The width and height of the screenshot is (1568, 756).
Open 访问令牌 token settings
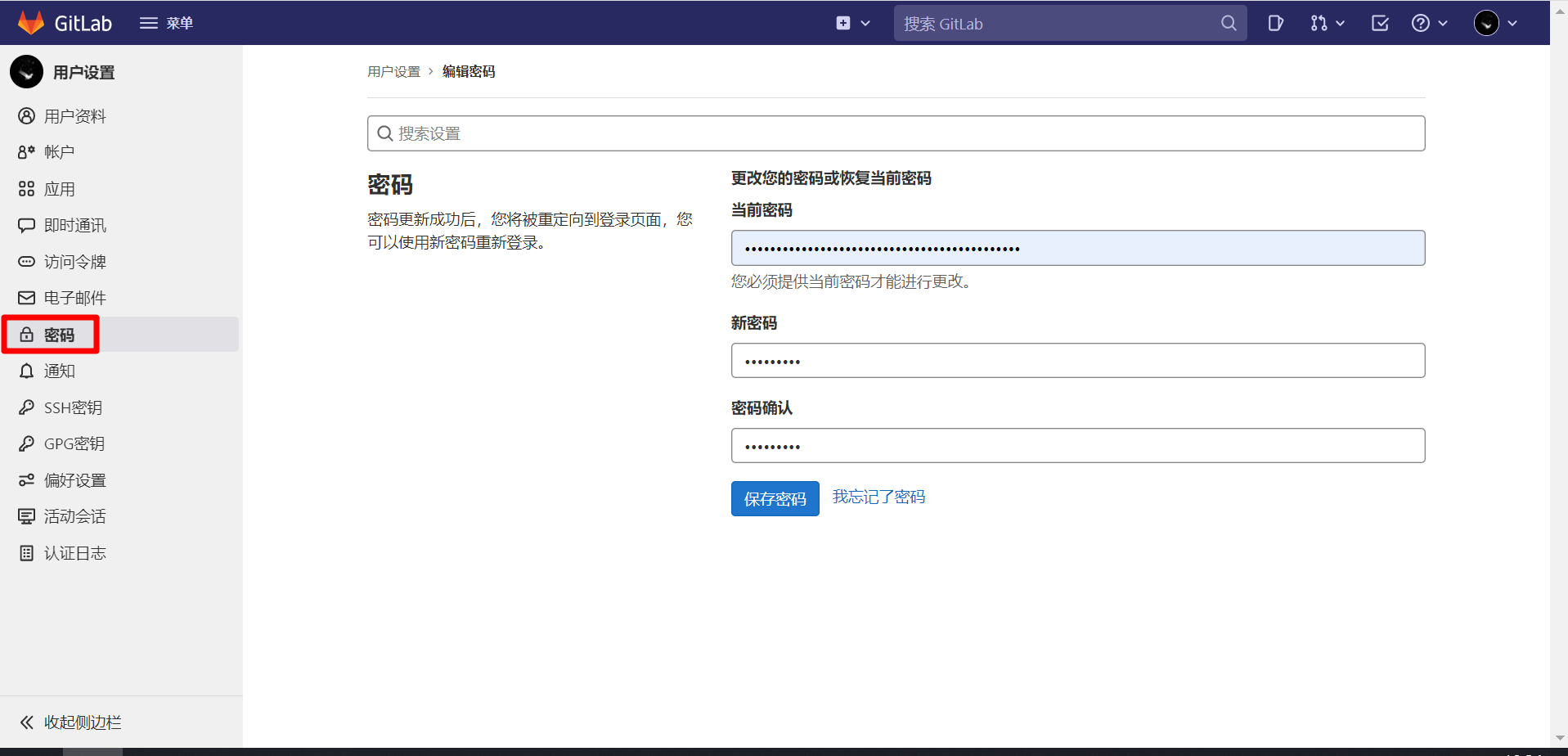point(74,262)
